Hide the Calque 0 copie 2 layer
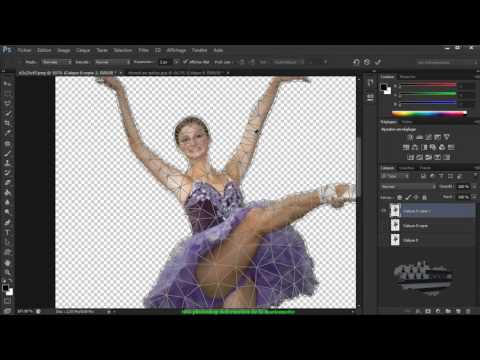Image resolution: width=480 pixels, height=360 pixels. 384,211
